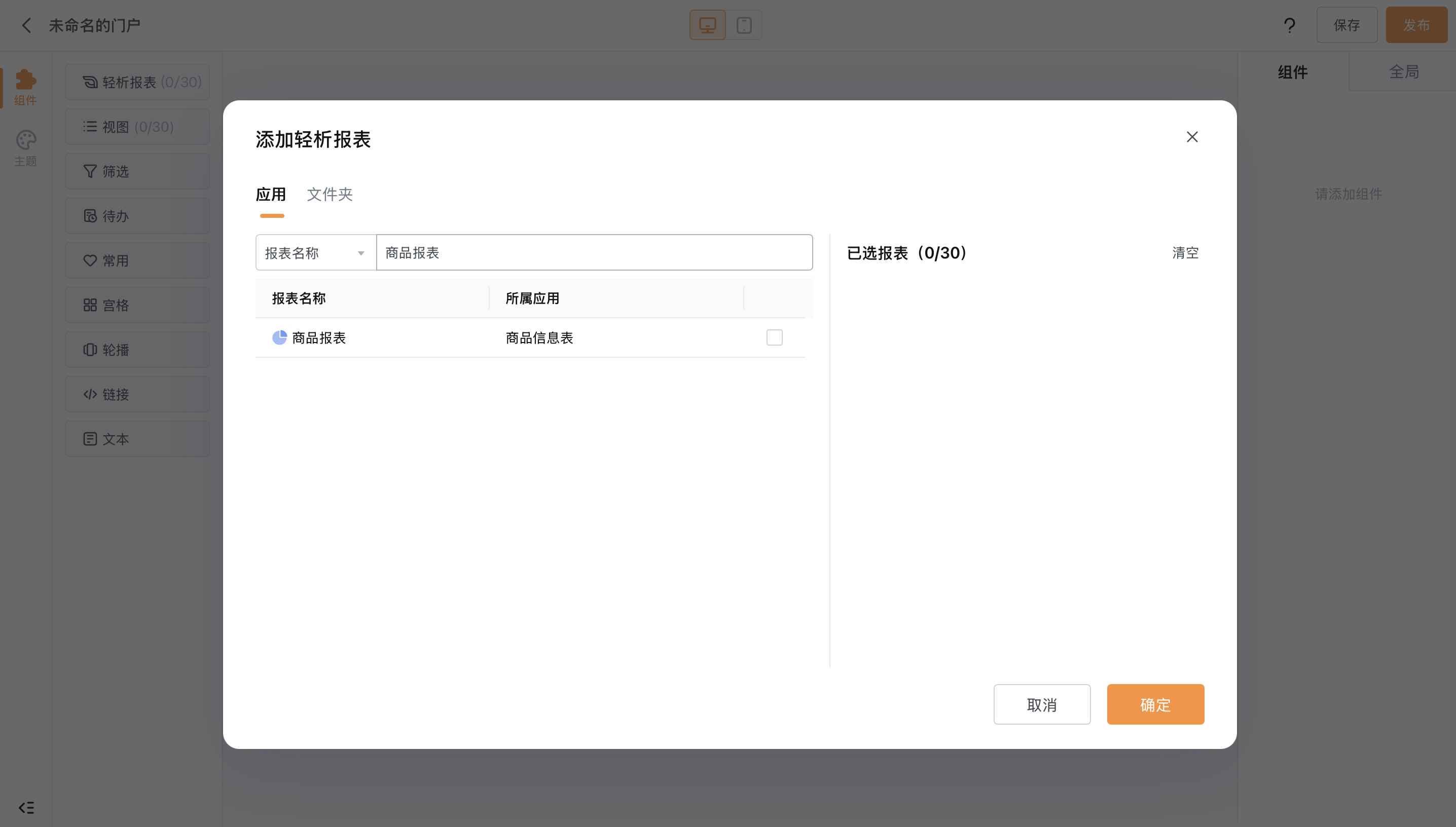The image size is (1456, 827).
Task: Add 宫格 component
Action: tap(137, 305)
